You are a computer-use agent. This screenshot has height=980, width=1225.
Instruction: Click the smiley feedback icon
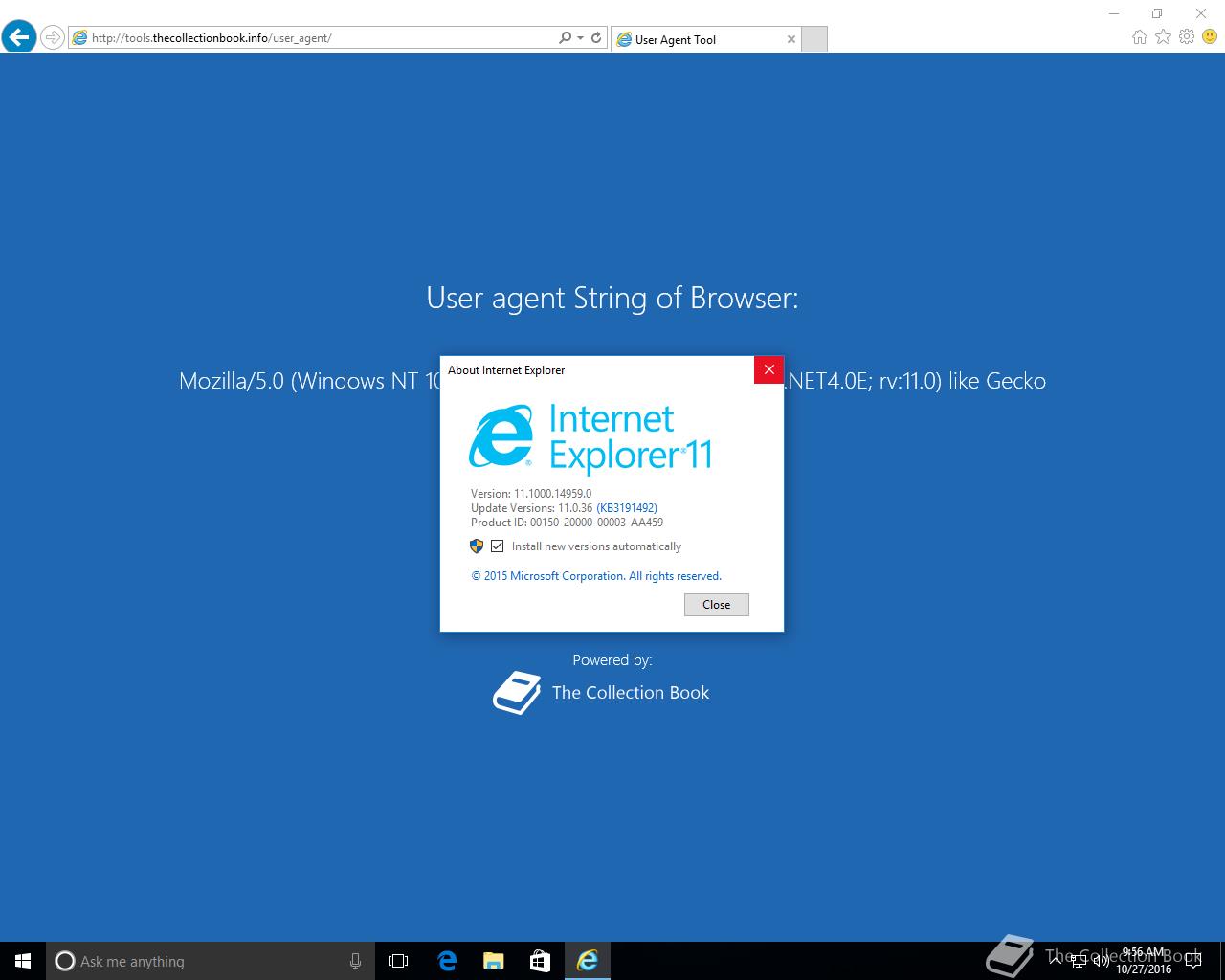click(x=1210, y=37)
